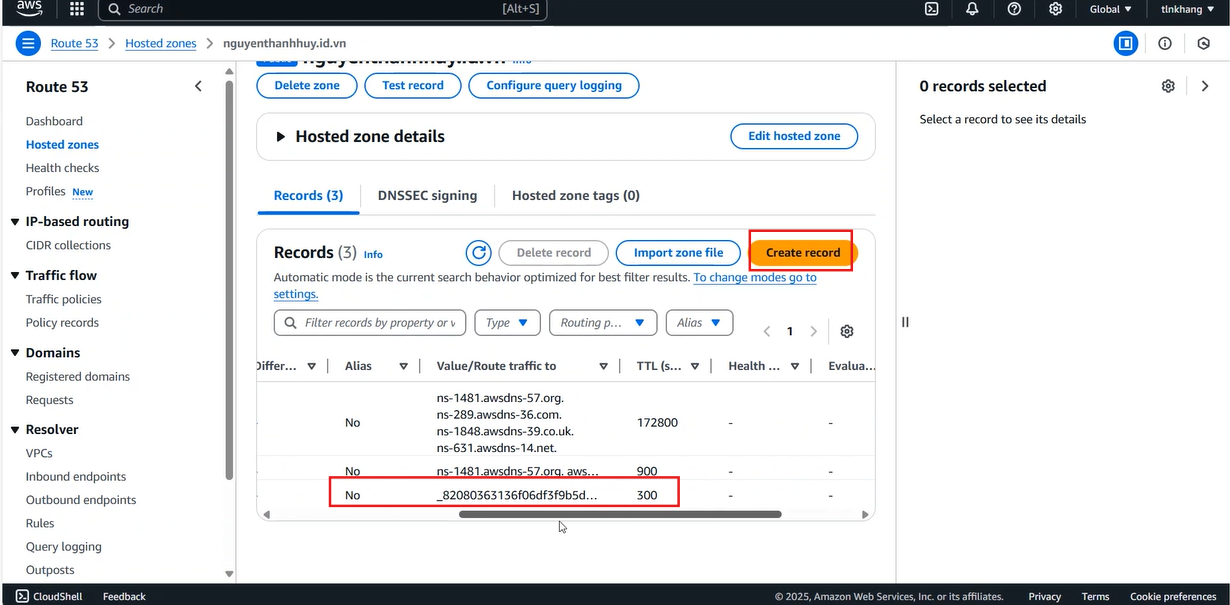Viewport: 1230px width, 605px height.
Task: Click Configure query logging button
Action: point(554,85)
